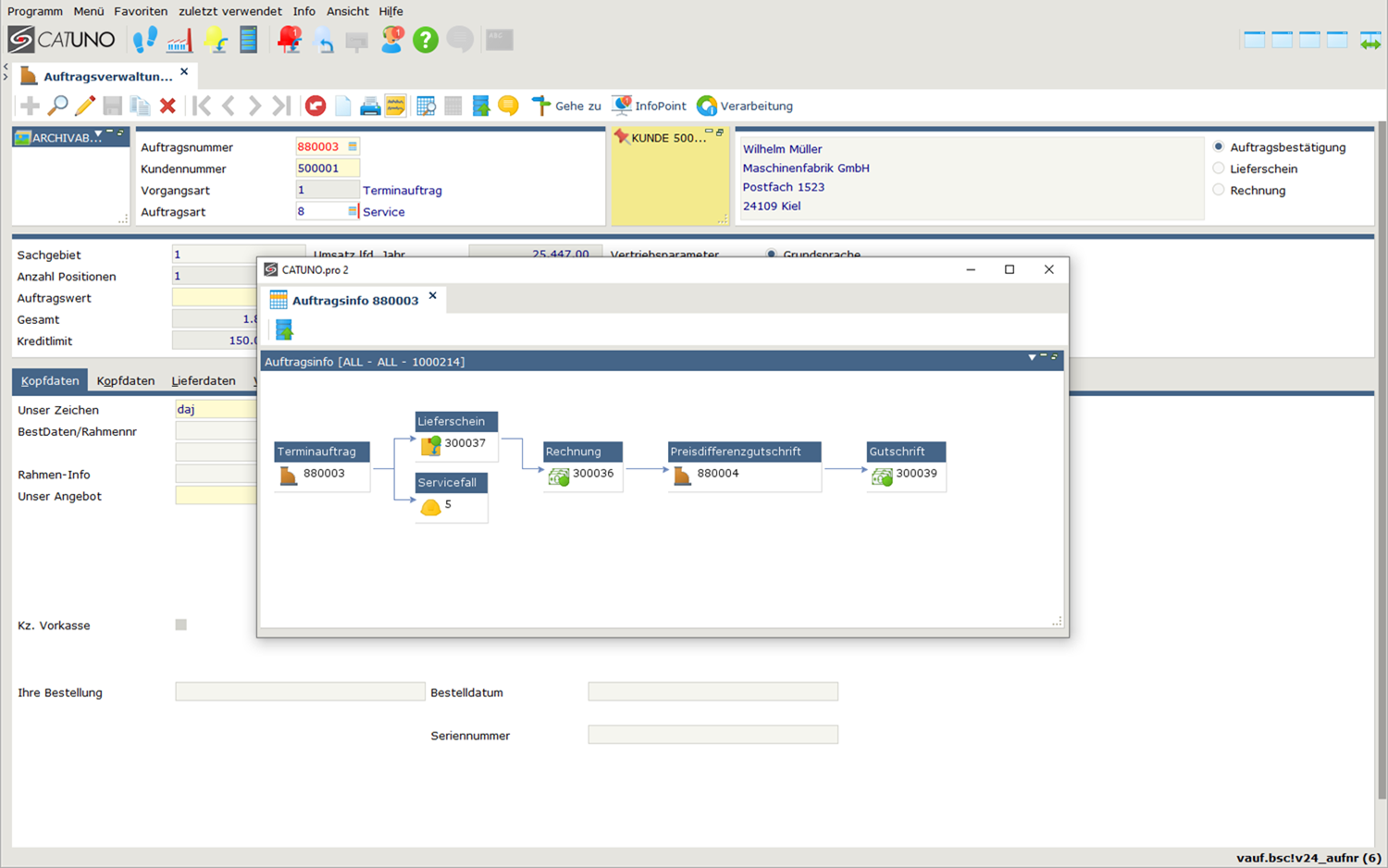Screen dimensions: 1388x868
Task: Switch to the Lieferdaten tab
Action: coord(204,380)
